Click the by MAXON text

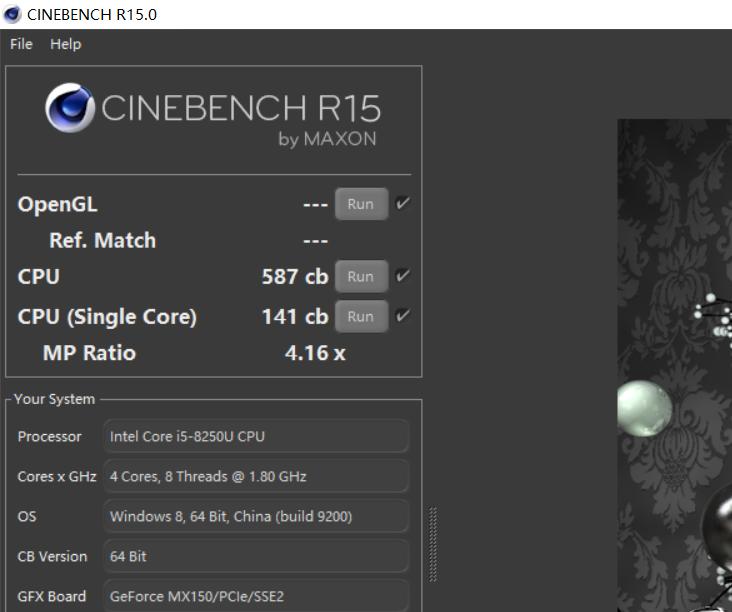[327, 140]
